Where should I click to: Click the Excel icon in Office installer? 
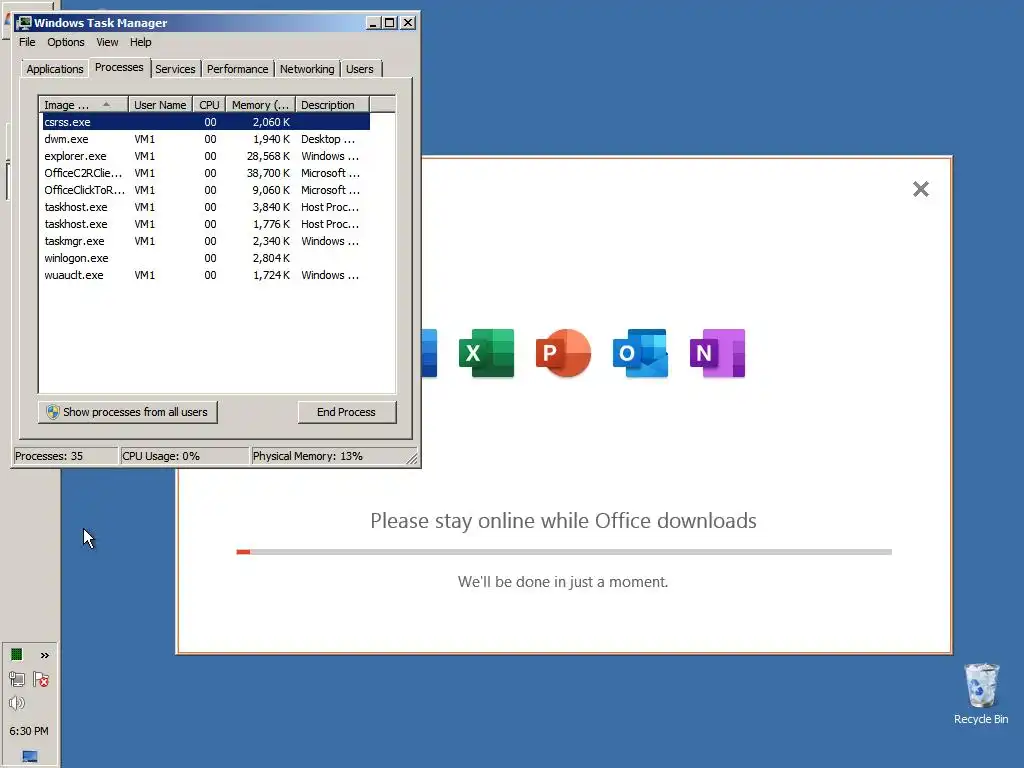pos(487,353)
